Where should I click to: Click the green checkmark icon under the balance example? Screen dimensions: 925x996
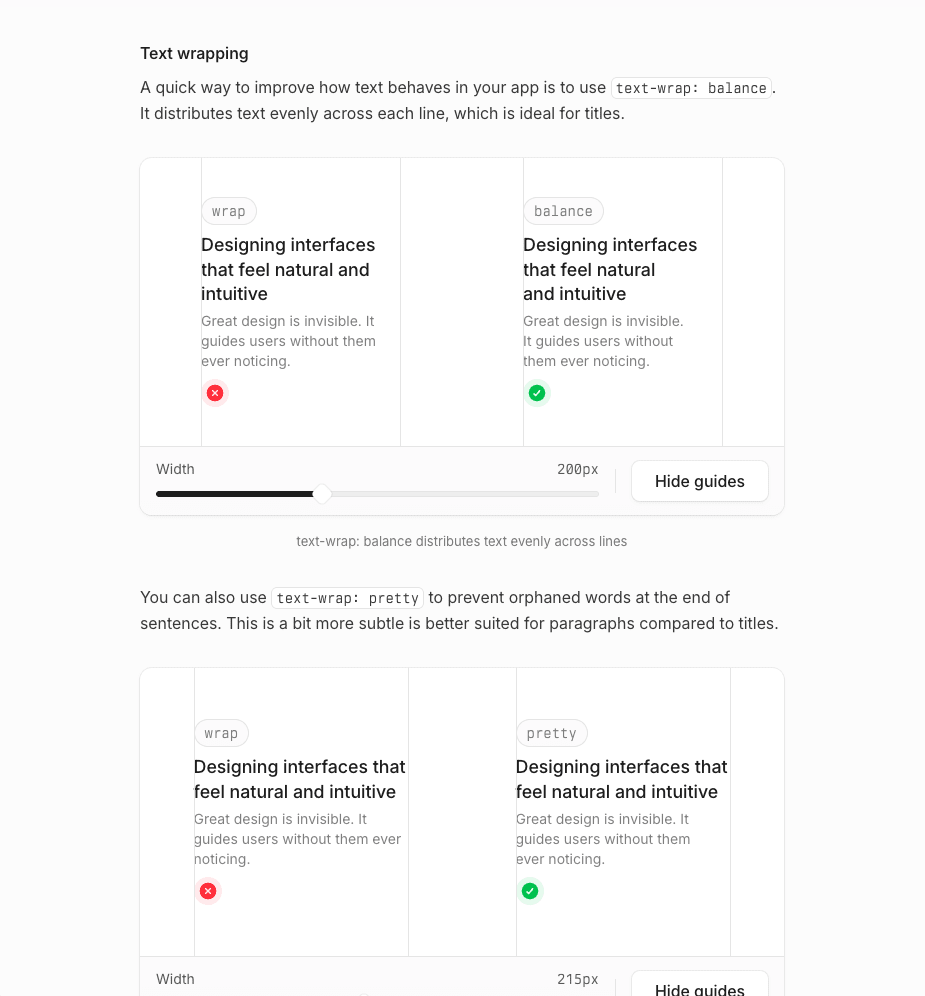[x=537, y=393]
